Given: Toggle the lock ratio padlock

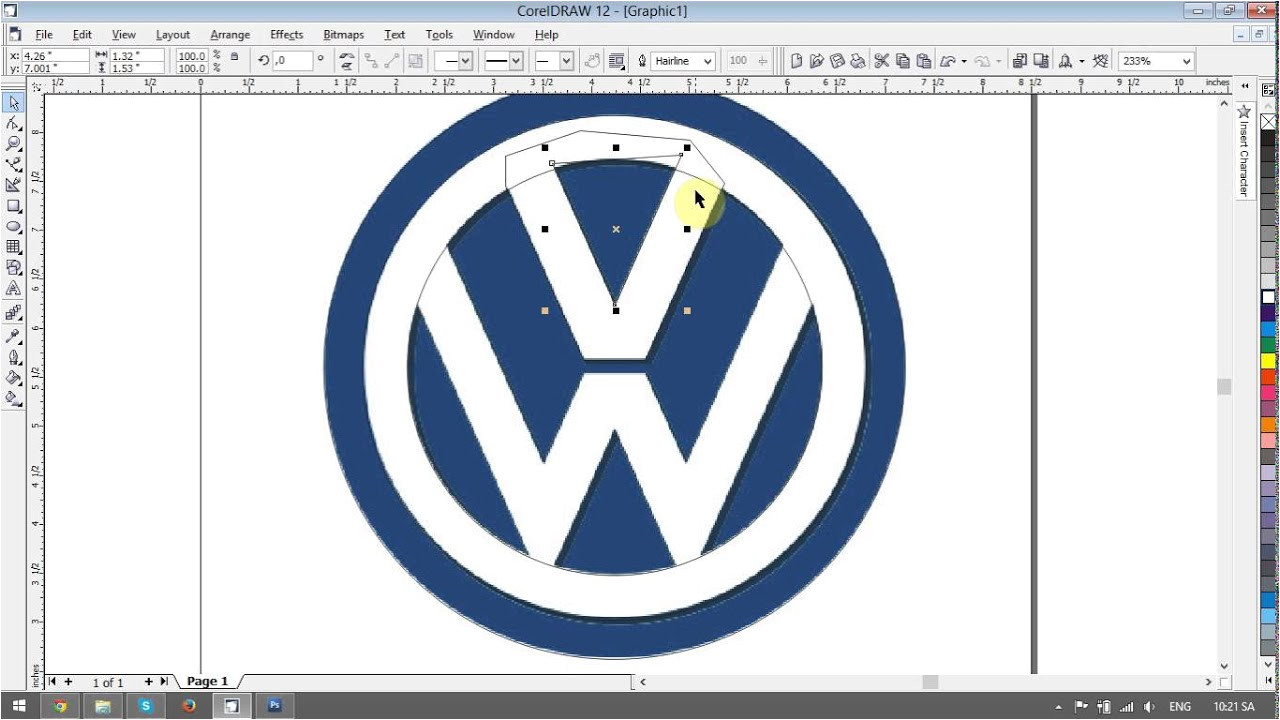Looking at the screenshot, I should tap(234, 57).
